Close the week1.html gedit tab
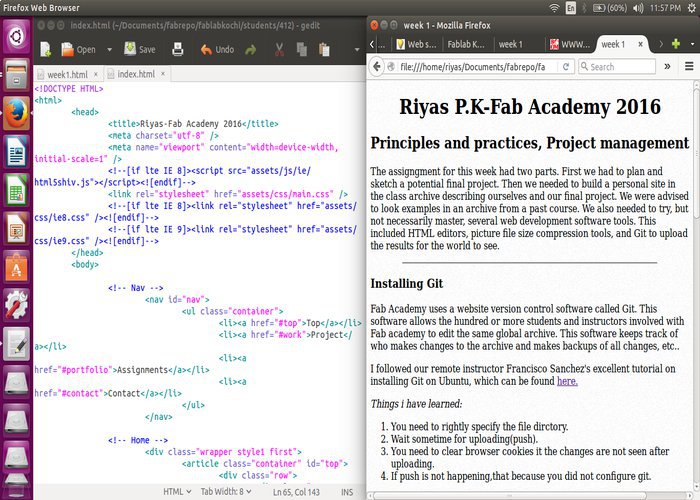700x500 pixels. coord(96,74)
